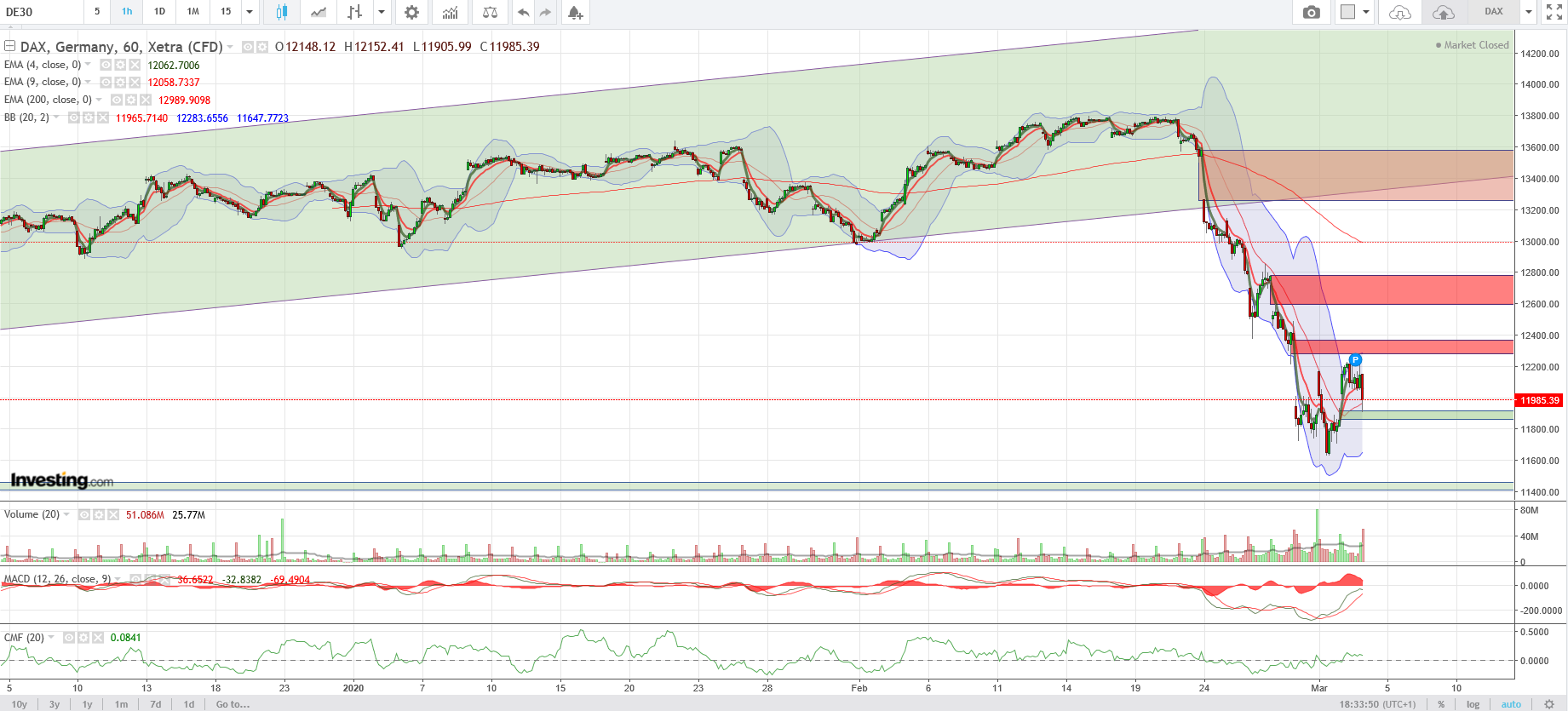This screenshot has width=1568, height=711.
Task: Switch to the line chart style
Action: 319,12
